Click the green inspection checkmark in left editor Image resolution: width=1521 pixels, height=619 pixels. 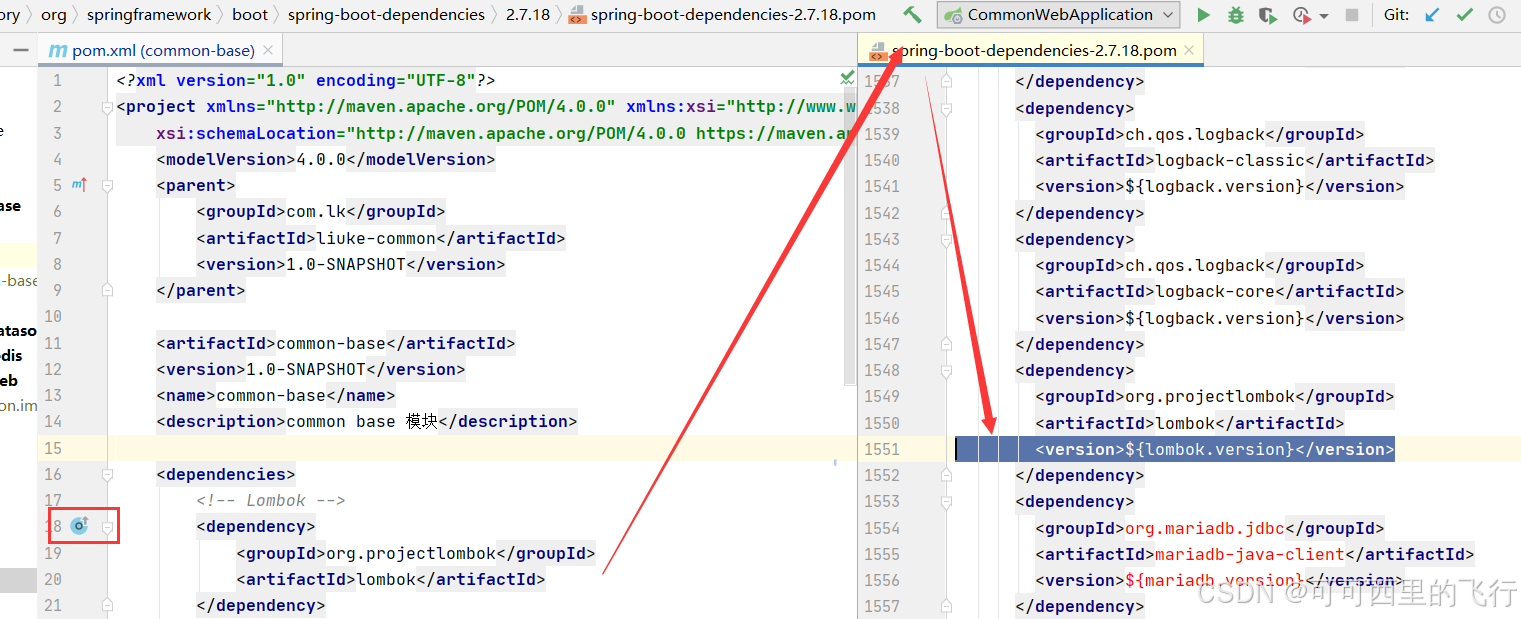tap(847, 77)
